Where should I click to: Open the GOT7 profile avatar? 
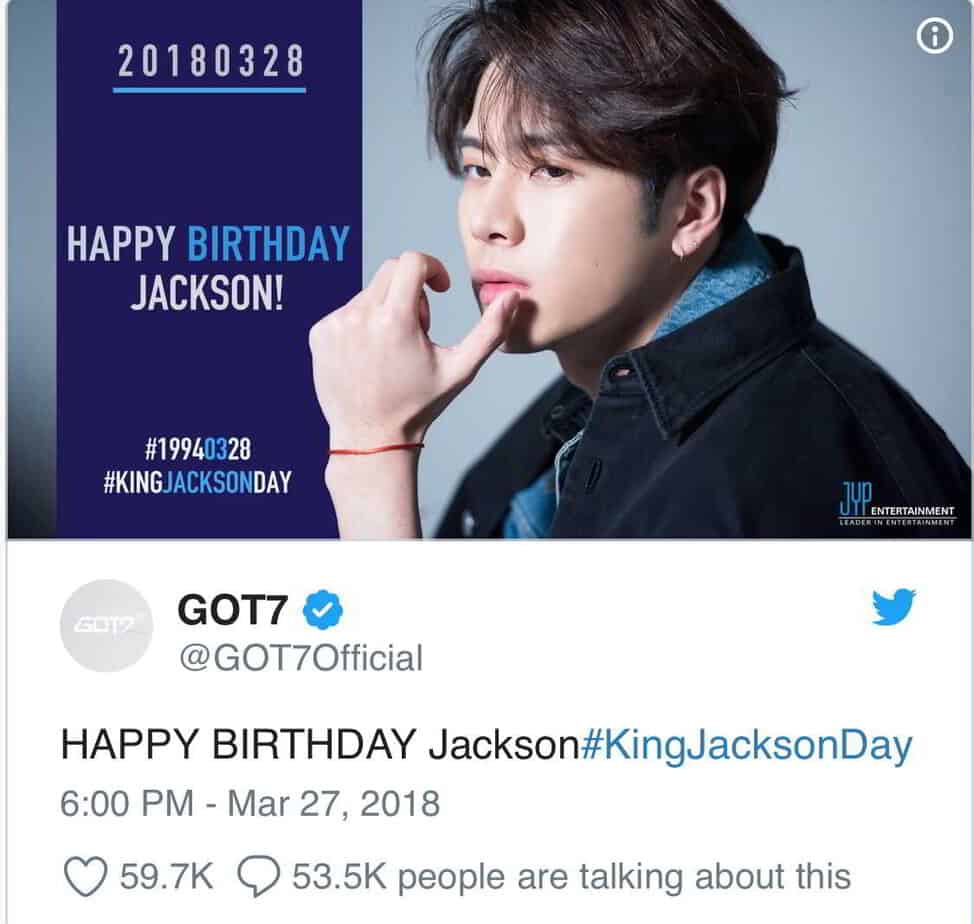pos(107,625)
